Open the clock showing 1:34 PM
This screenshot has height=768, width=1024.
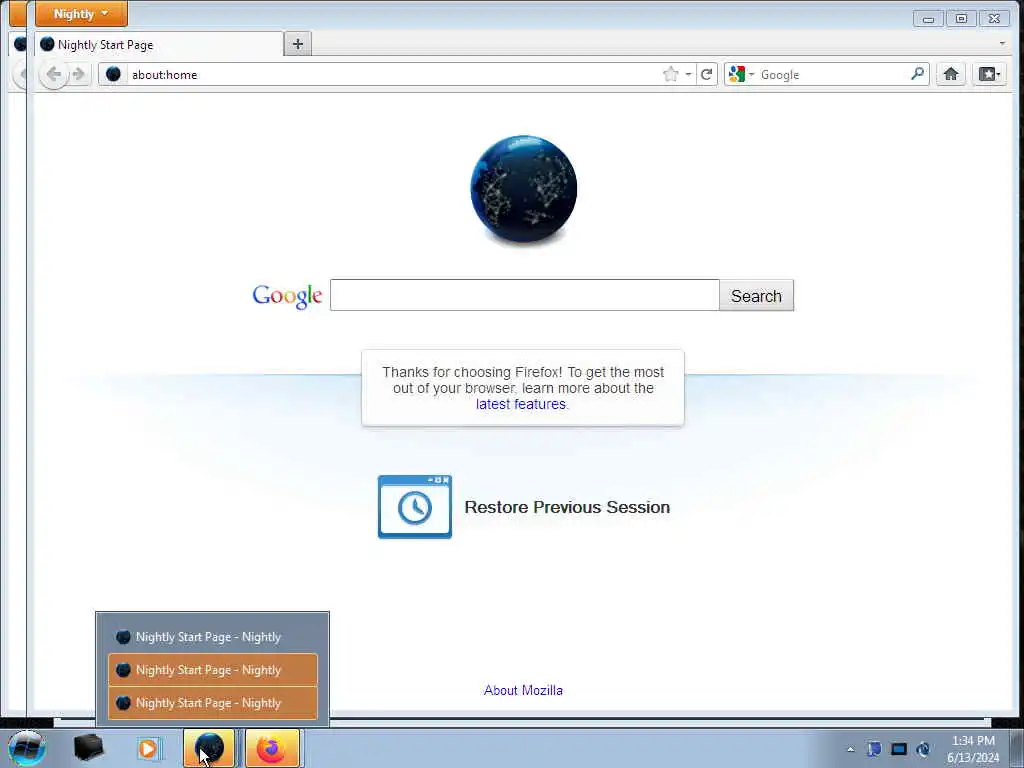point(973,749)
